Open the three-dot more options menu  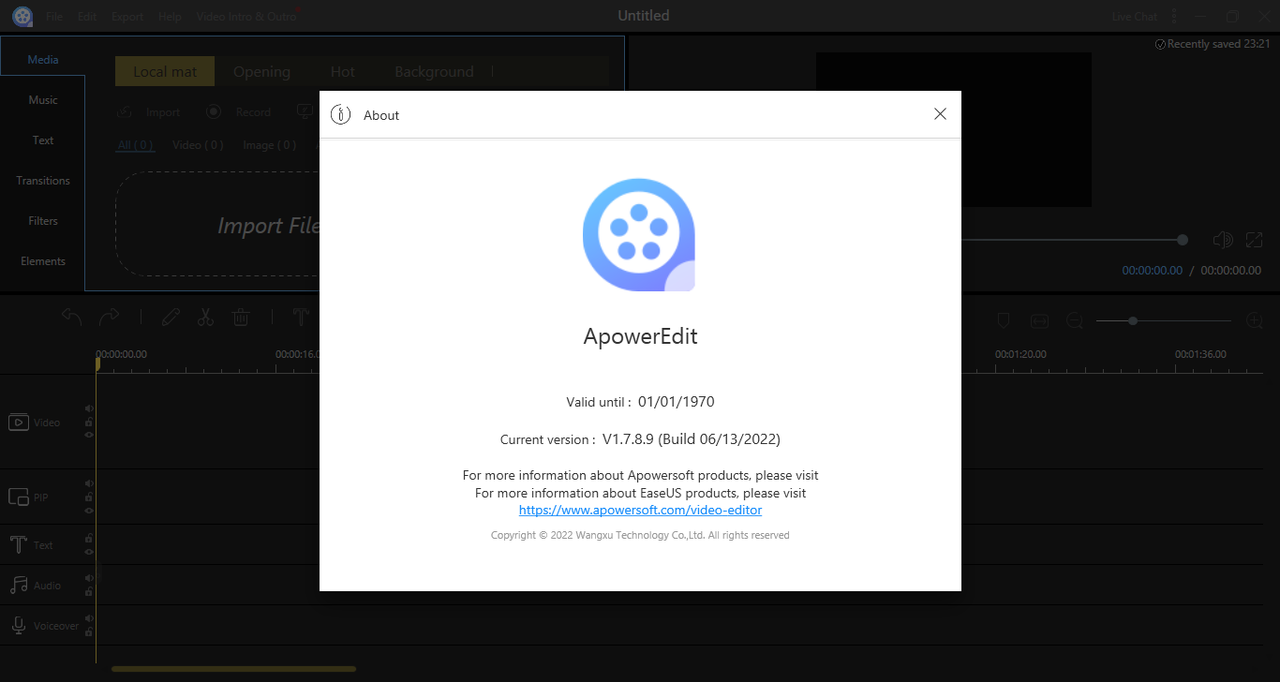[x=1174, y=17]
